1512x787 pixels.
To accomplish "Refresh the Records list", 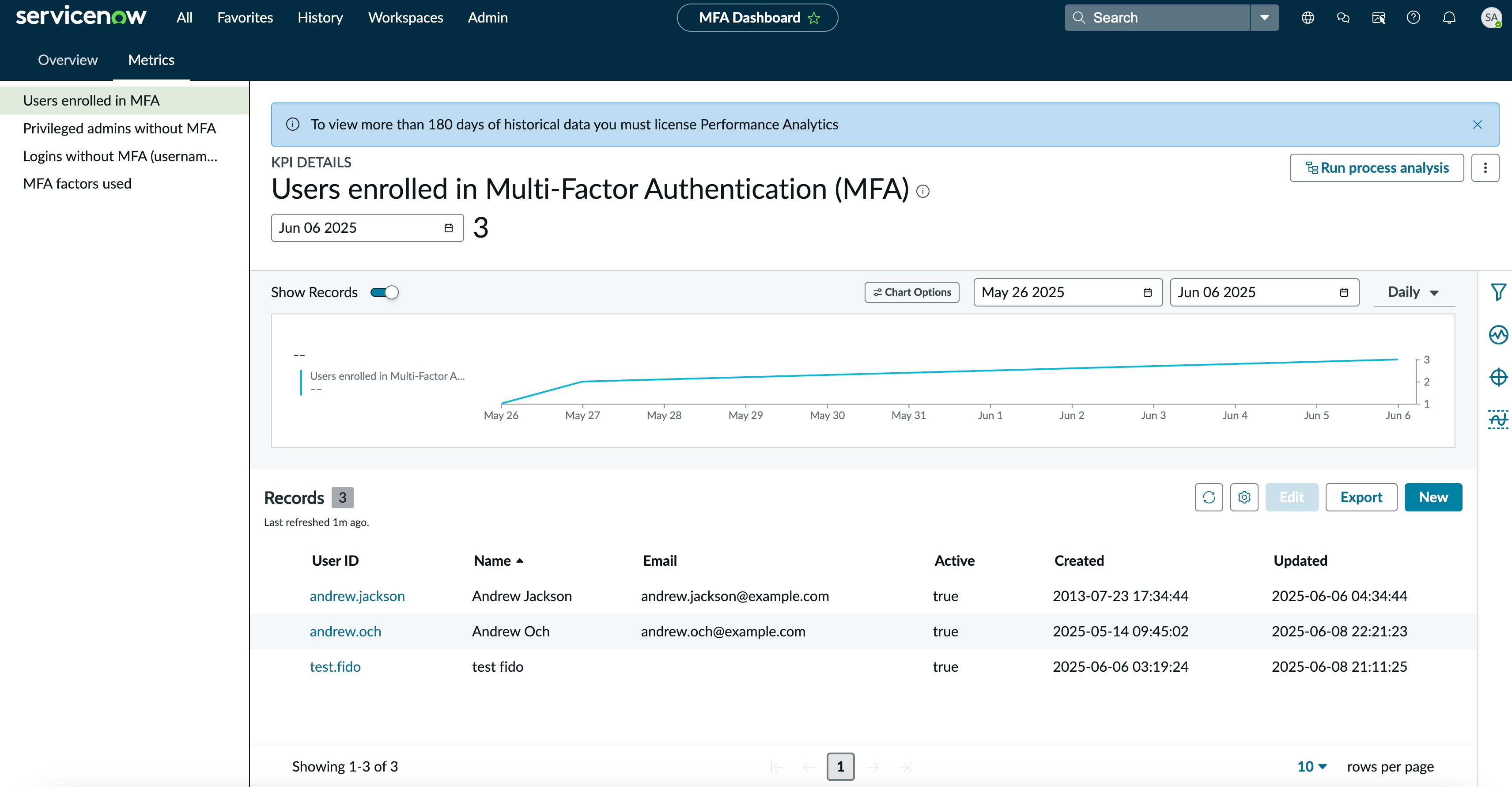I will coord(1209,498).
